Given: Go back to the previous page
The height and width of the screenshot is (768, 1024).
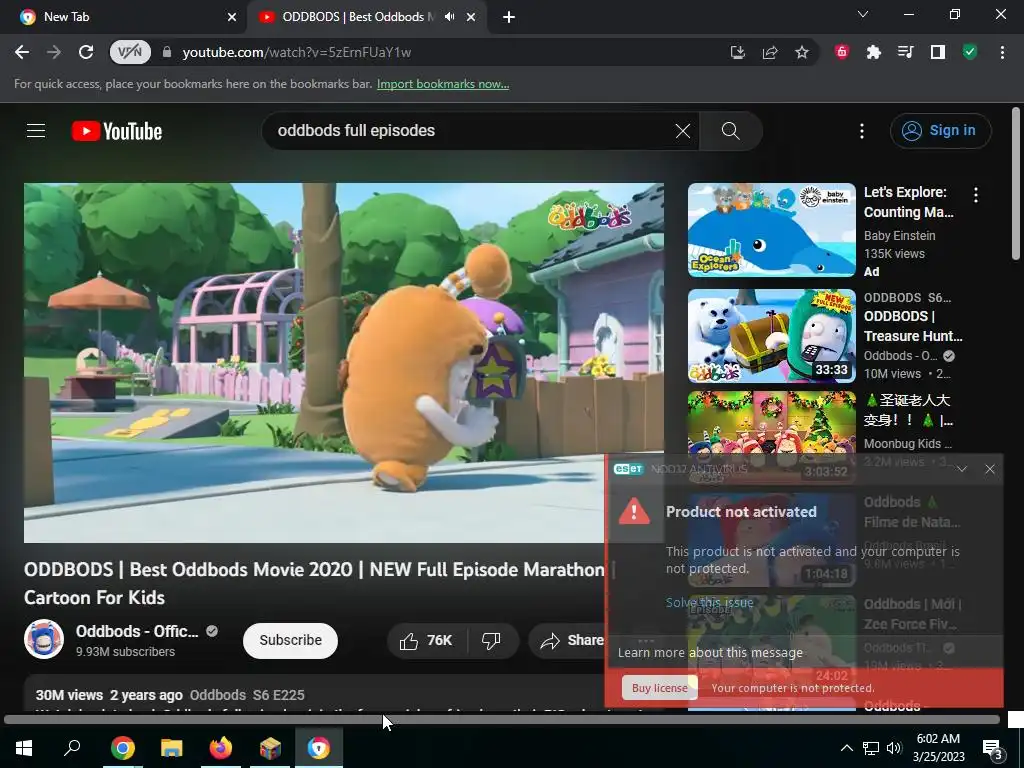Looking at the screenshot, I should (x=22, y=52).
